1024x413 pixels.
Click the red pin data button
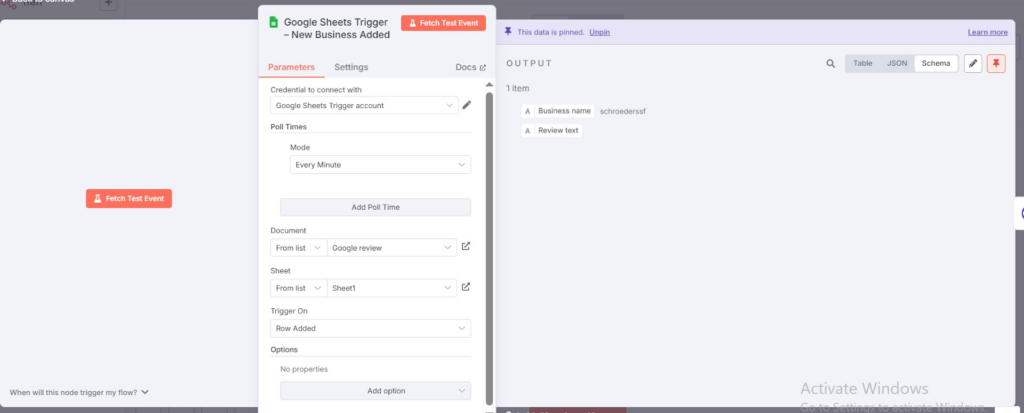tap(996, 63)
